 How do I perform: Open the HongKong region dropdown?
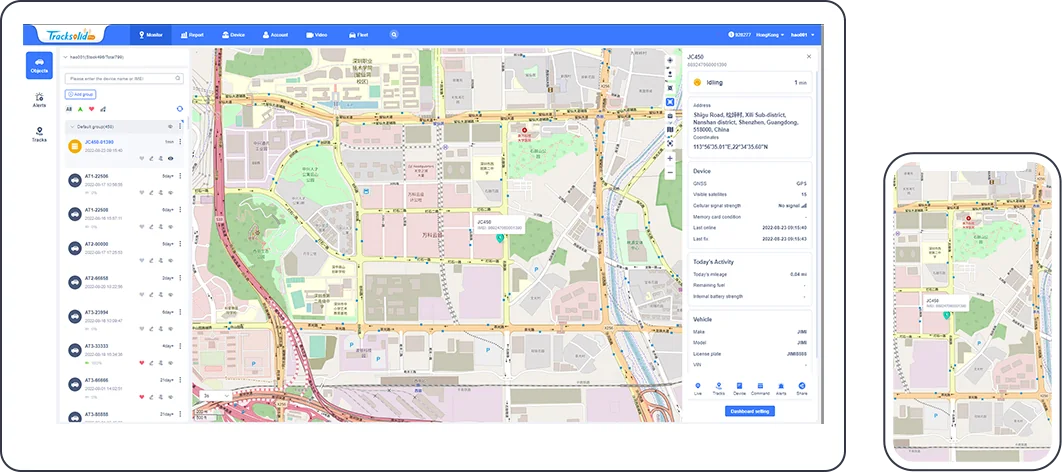click(x=770, y=35)
